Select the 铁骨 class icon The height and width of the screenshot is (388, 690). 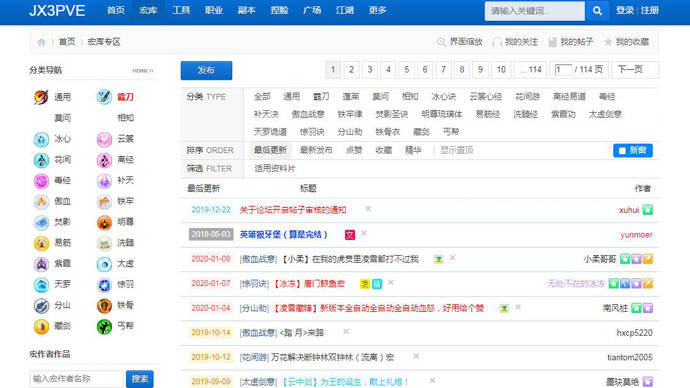(x=104, y=306)
